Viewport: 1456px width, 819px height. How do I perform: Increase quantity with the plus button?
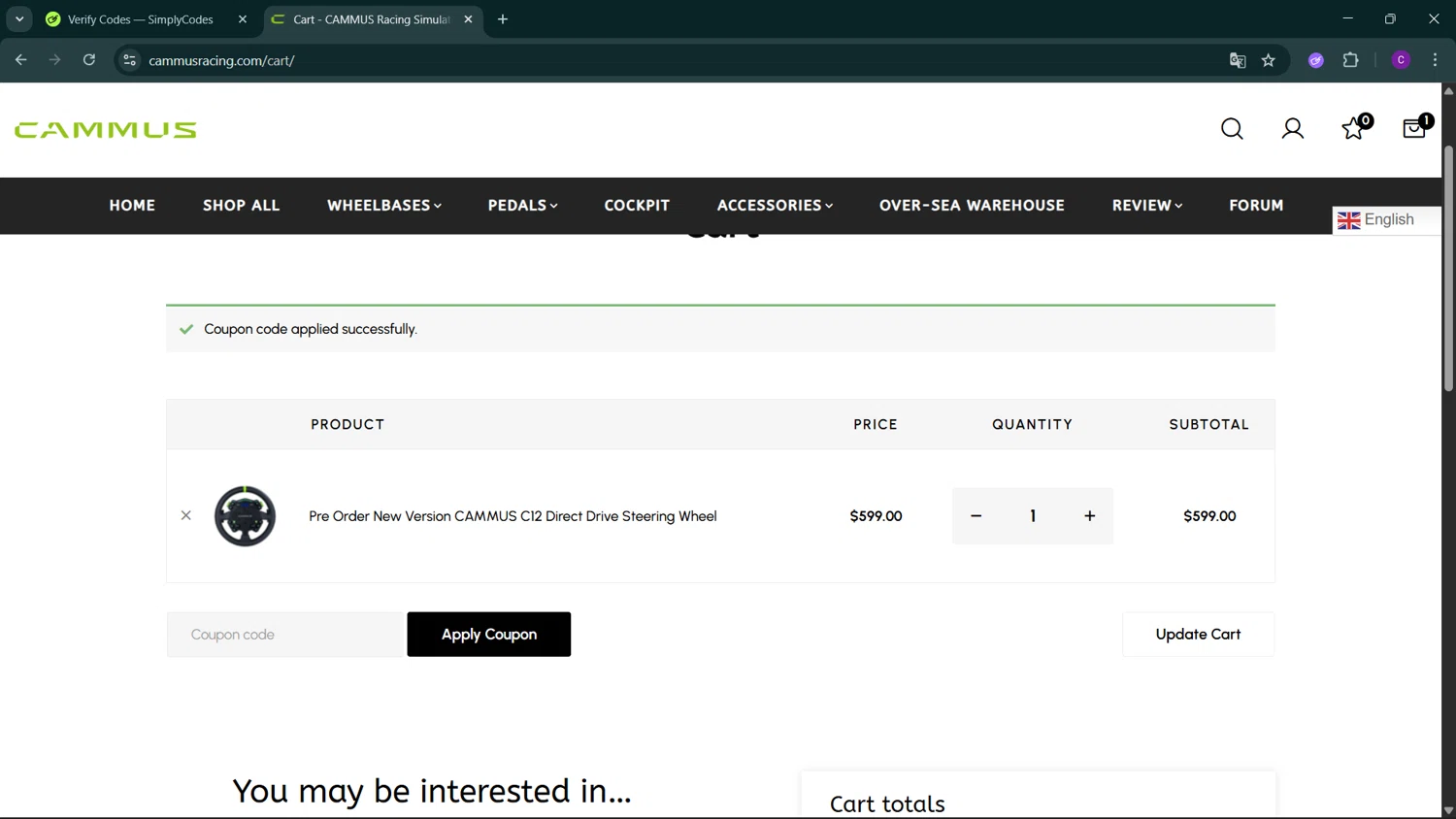(1089, 516)
